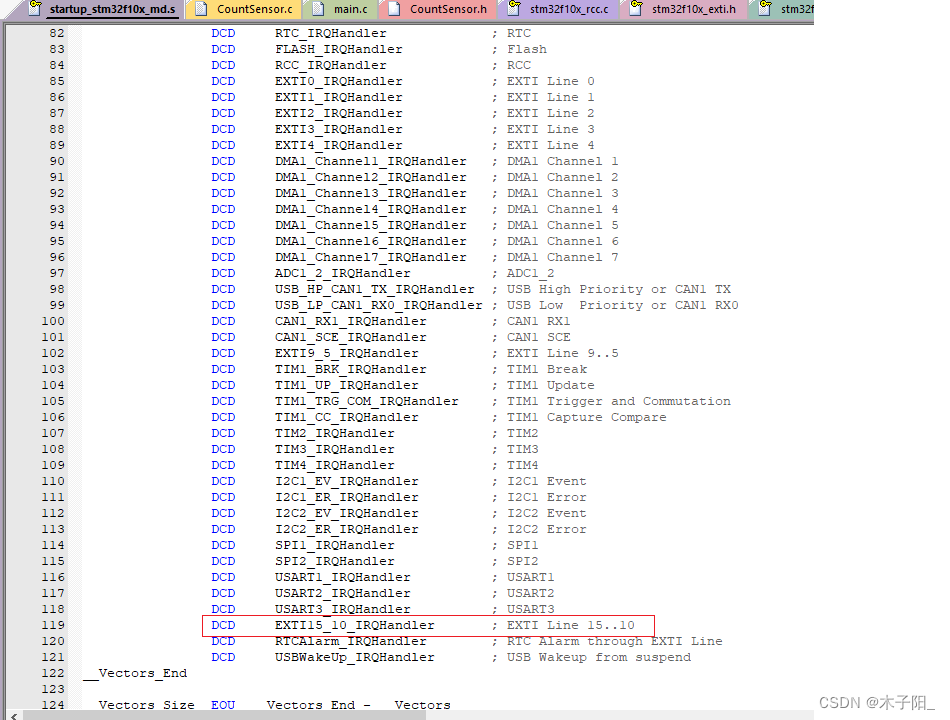
Task: Click the comment 'EXTI Line 15..10'
Action: coord(571,625)
